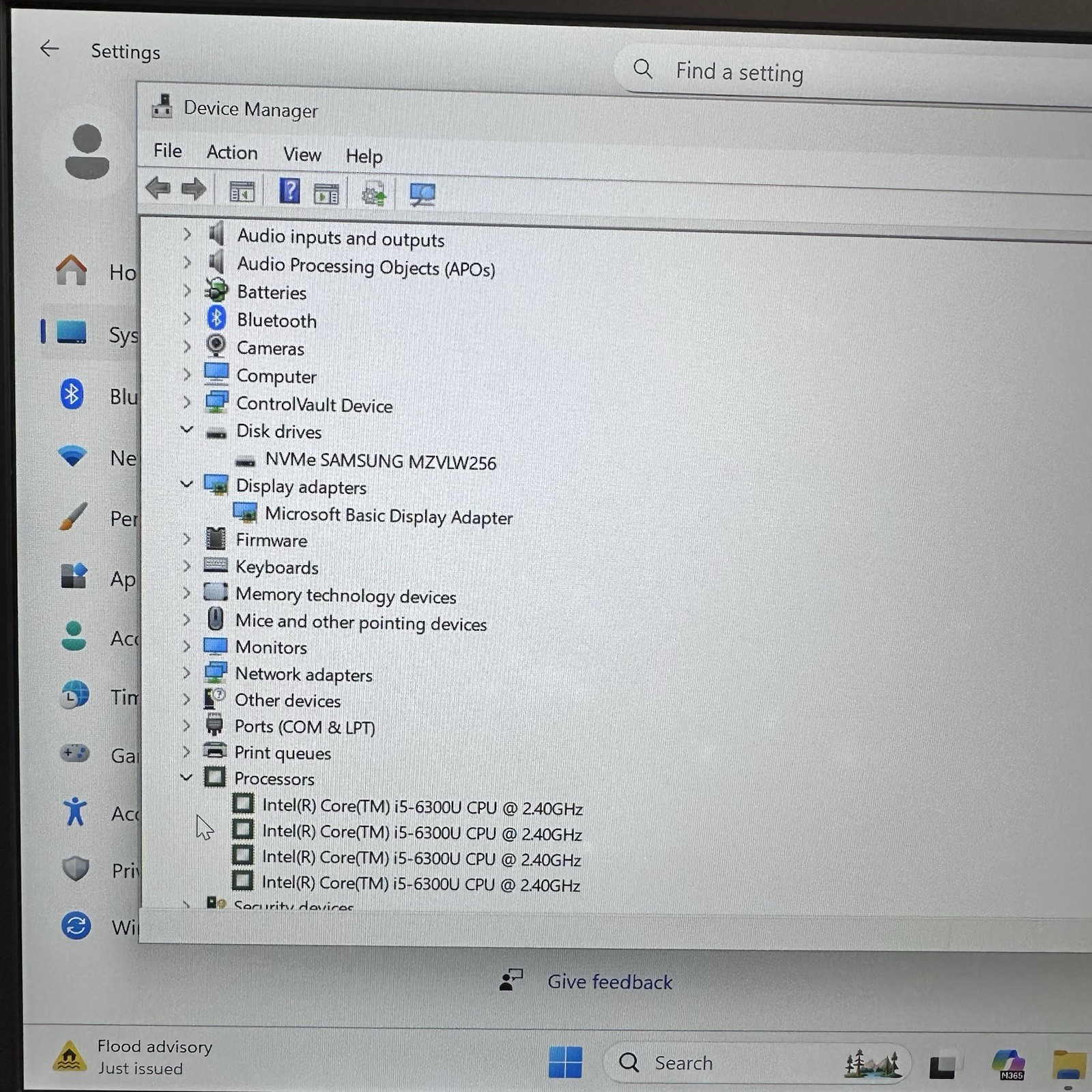Expand the Other devices chevron

point(186,700)
